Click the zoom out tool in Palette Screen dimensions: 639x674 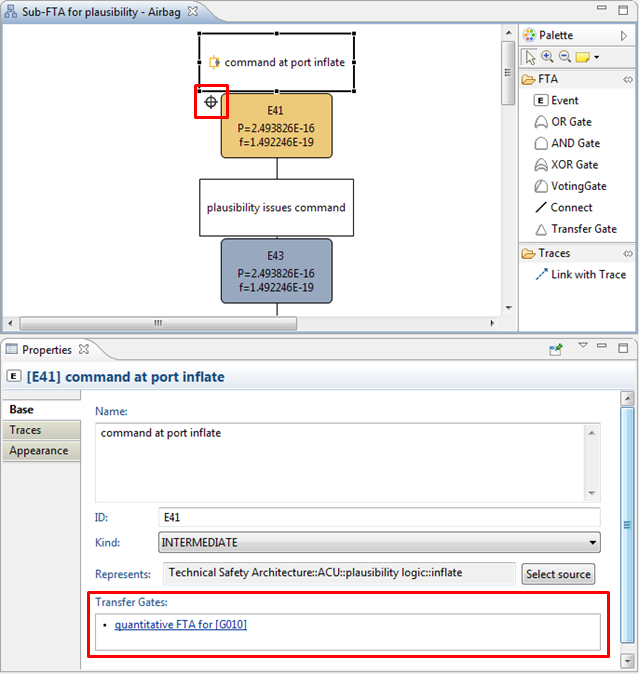(x=565, y=57)
